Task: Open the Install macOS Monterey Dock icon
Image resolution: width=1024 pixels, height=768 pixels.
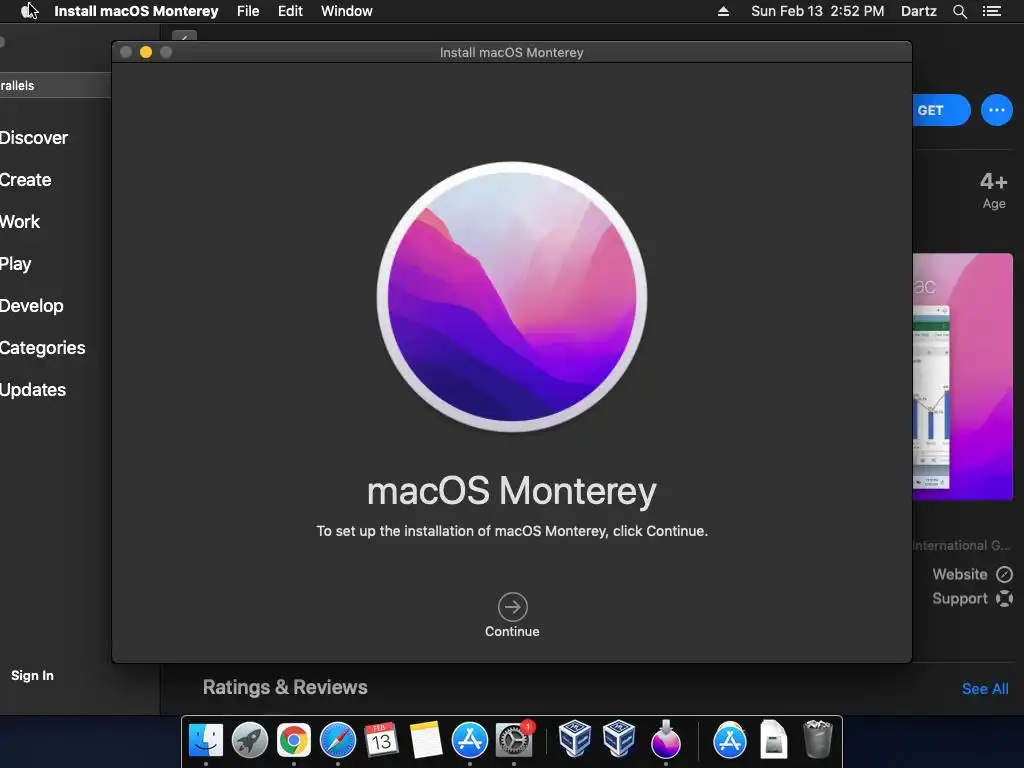Action: point(665,739)
